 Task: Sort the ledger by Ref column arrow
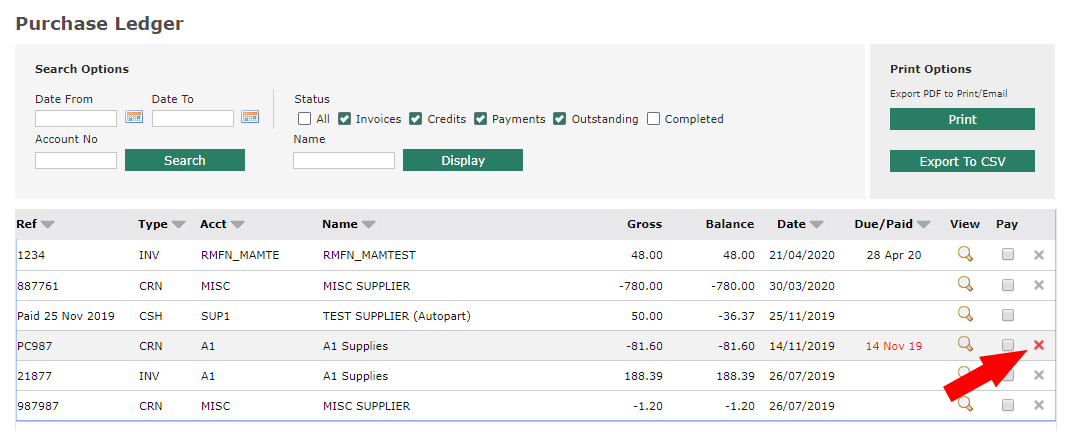point(48,225)
